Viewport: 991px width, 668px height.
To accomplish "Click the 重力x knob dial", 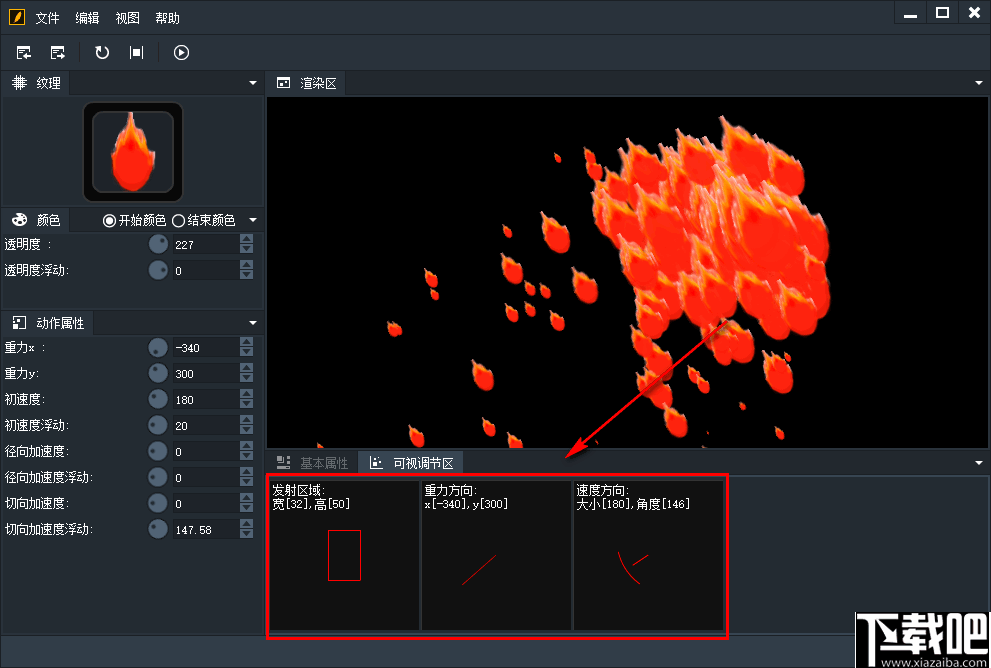I will tap(158, 347).
